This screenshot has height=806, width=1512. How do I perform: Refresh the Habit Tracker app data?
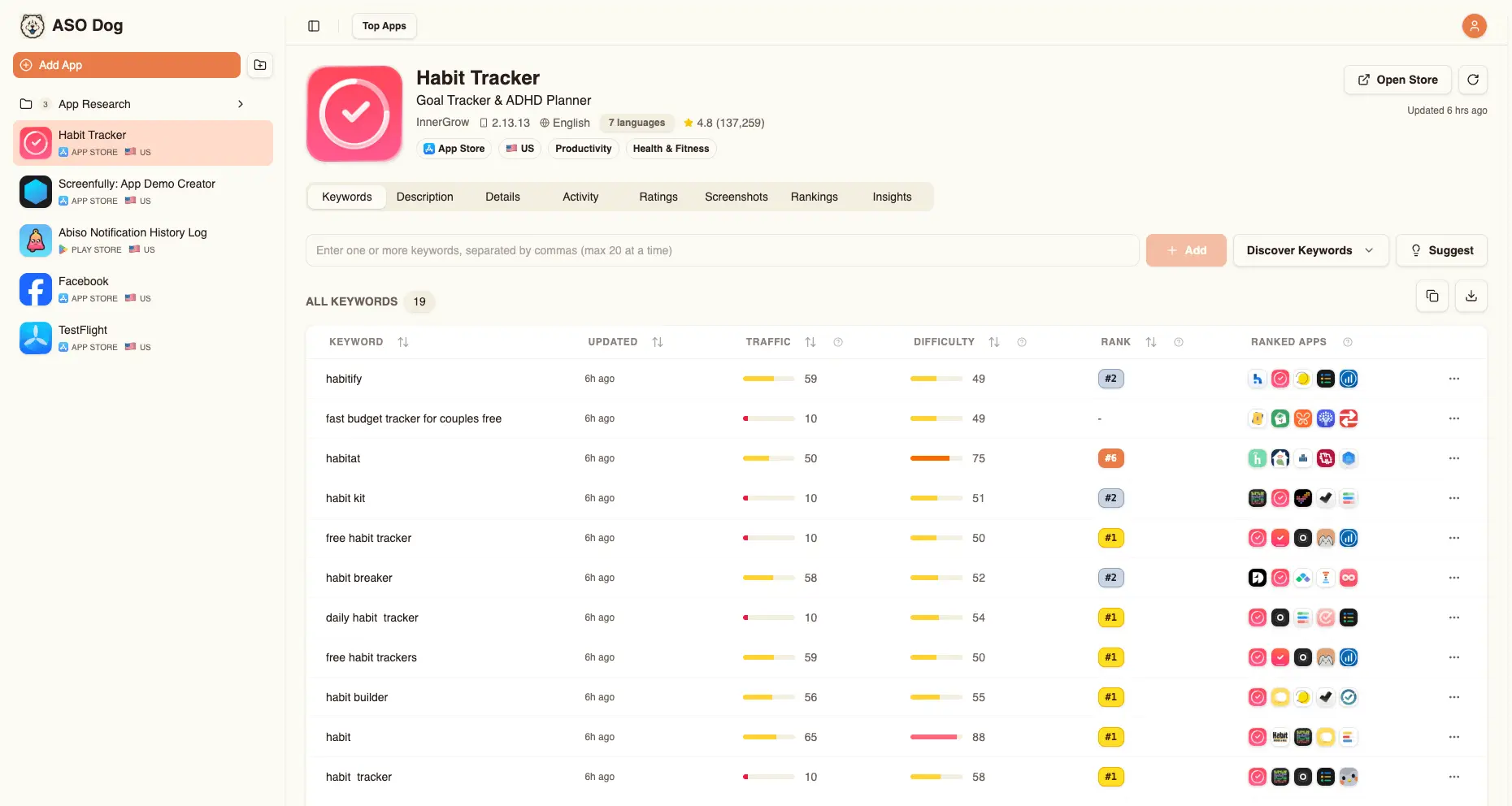(x=1473, y=80)
